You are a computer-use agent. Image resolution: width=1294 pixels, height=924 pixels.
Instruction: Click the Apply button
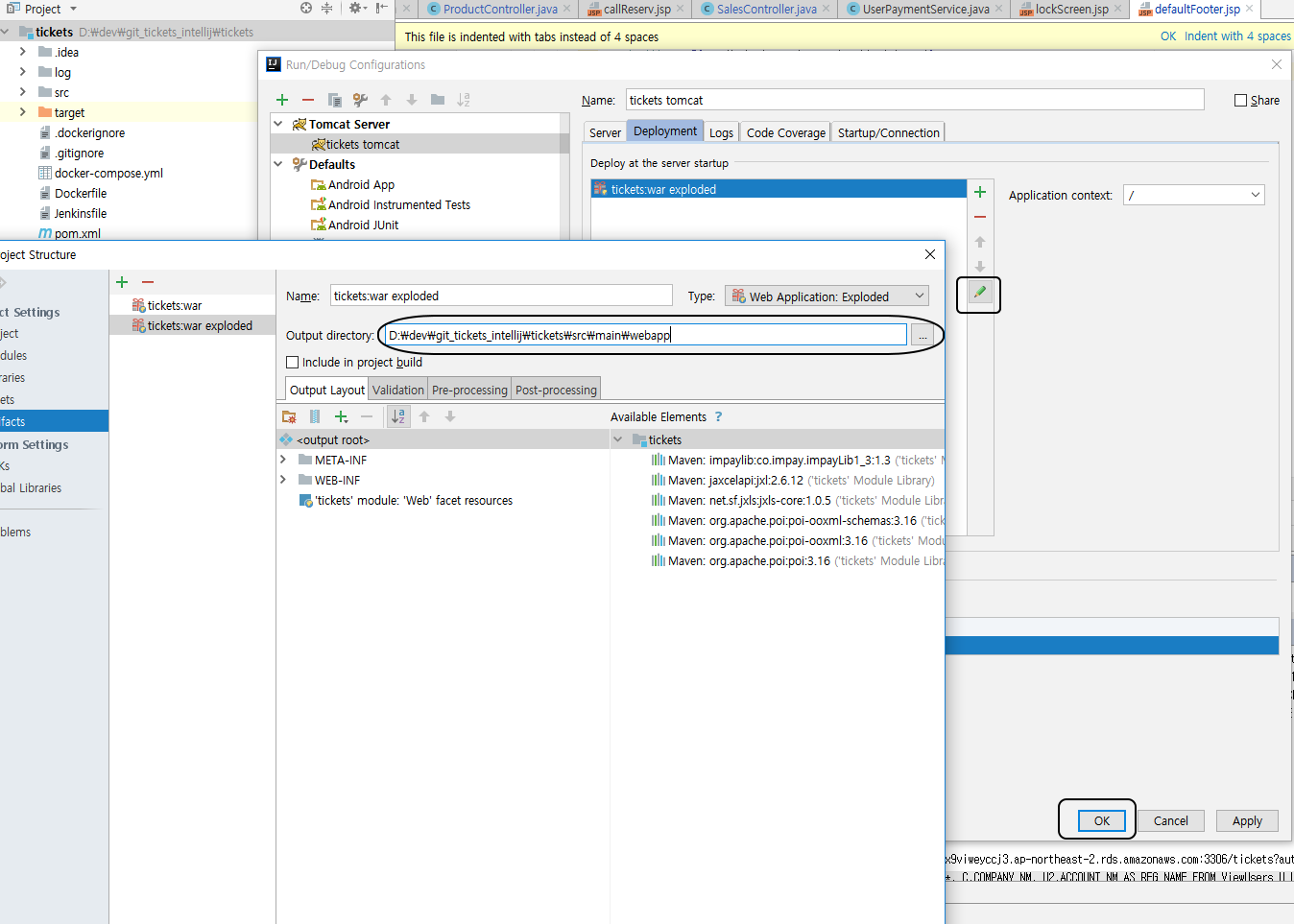1247,820
